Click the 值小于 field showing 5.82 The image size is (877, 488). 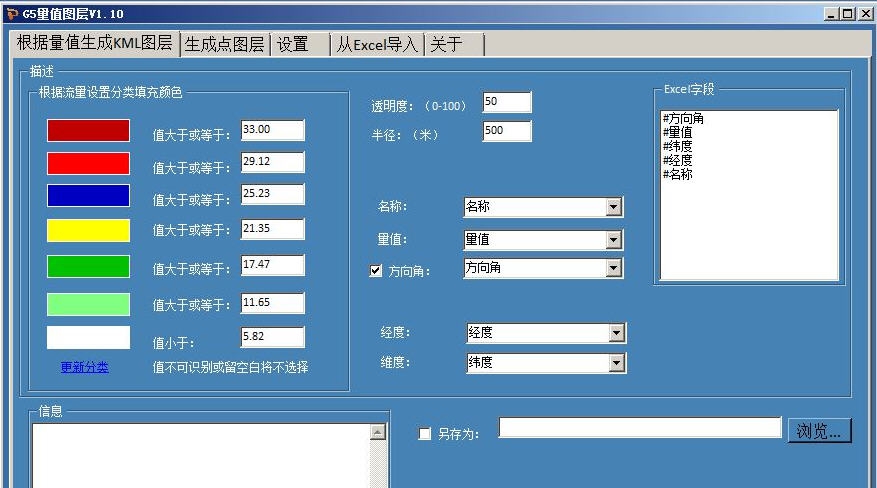pos(273,337)
